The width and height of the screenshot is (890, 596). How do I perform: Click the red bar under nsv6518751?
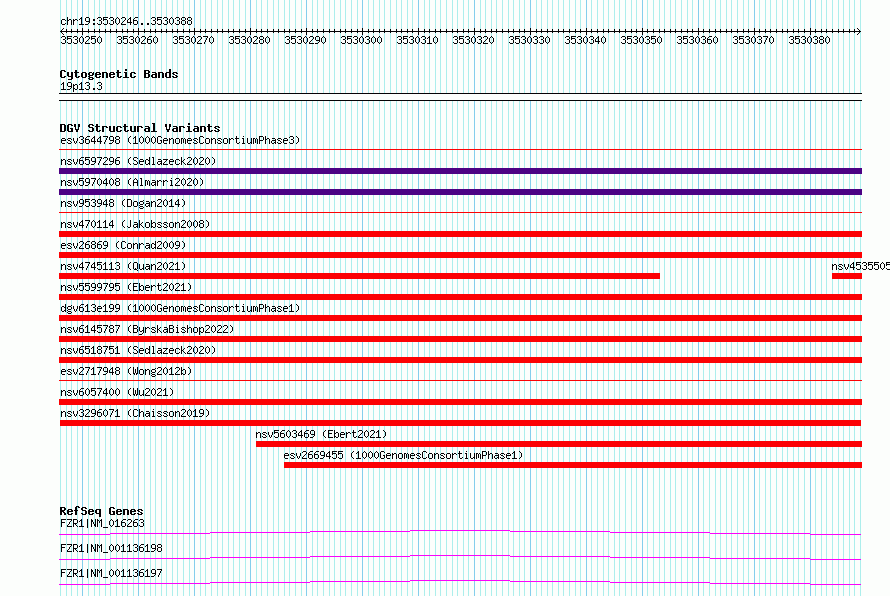460,360
